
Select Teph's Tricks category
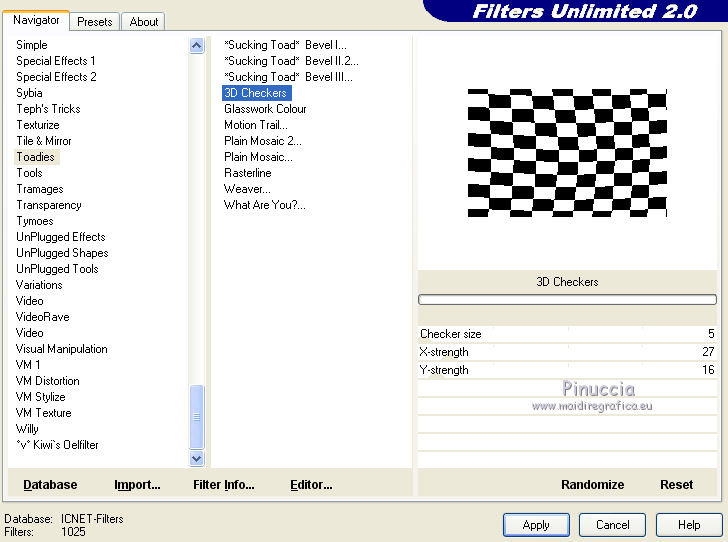pyautogui.click(x=48, y=109)
